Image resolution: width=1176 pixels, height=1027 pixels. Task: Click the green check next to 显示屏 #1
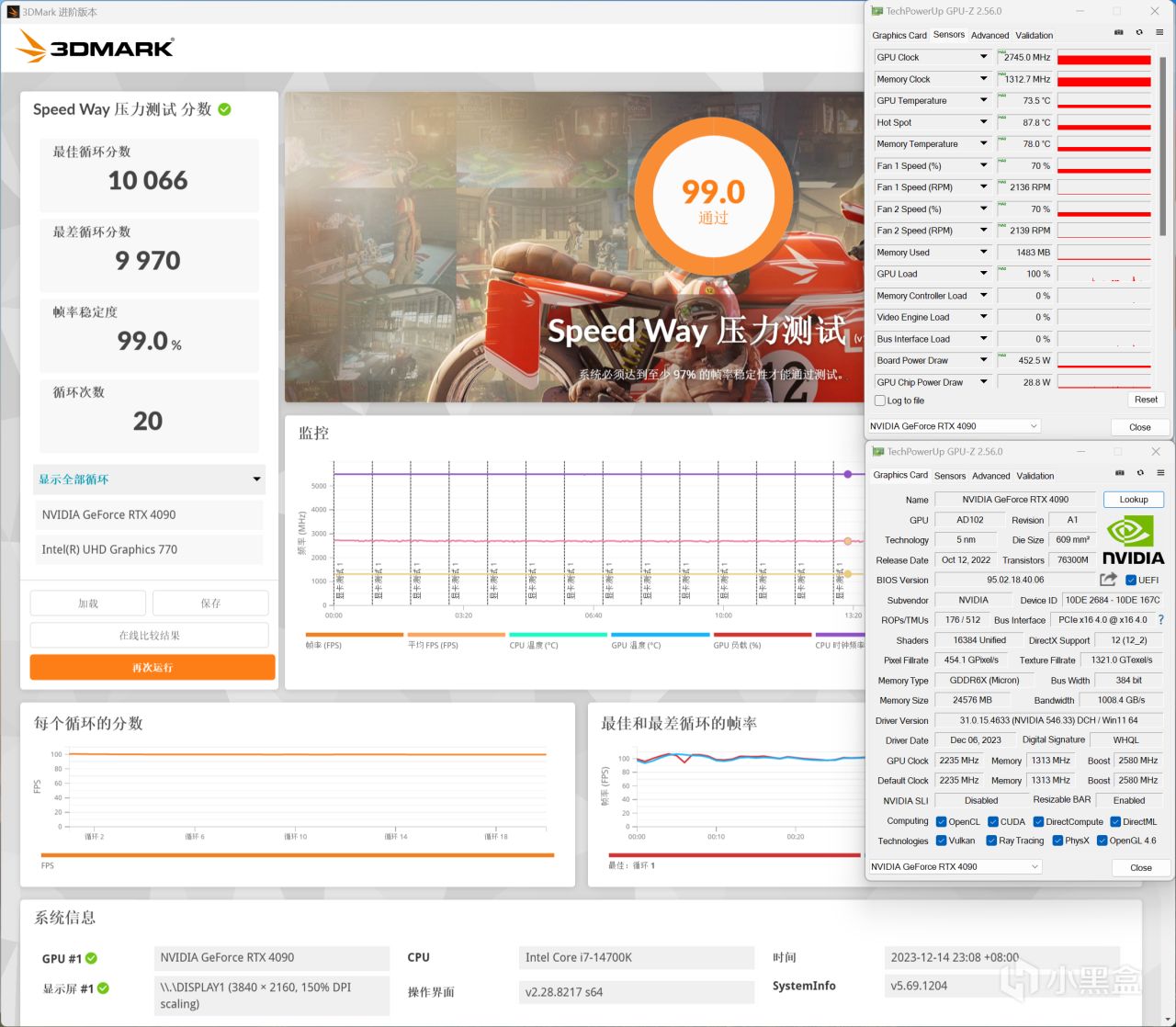coord(103,988)
